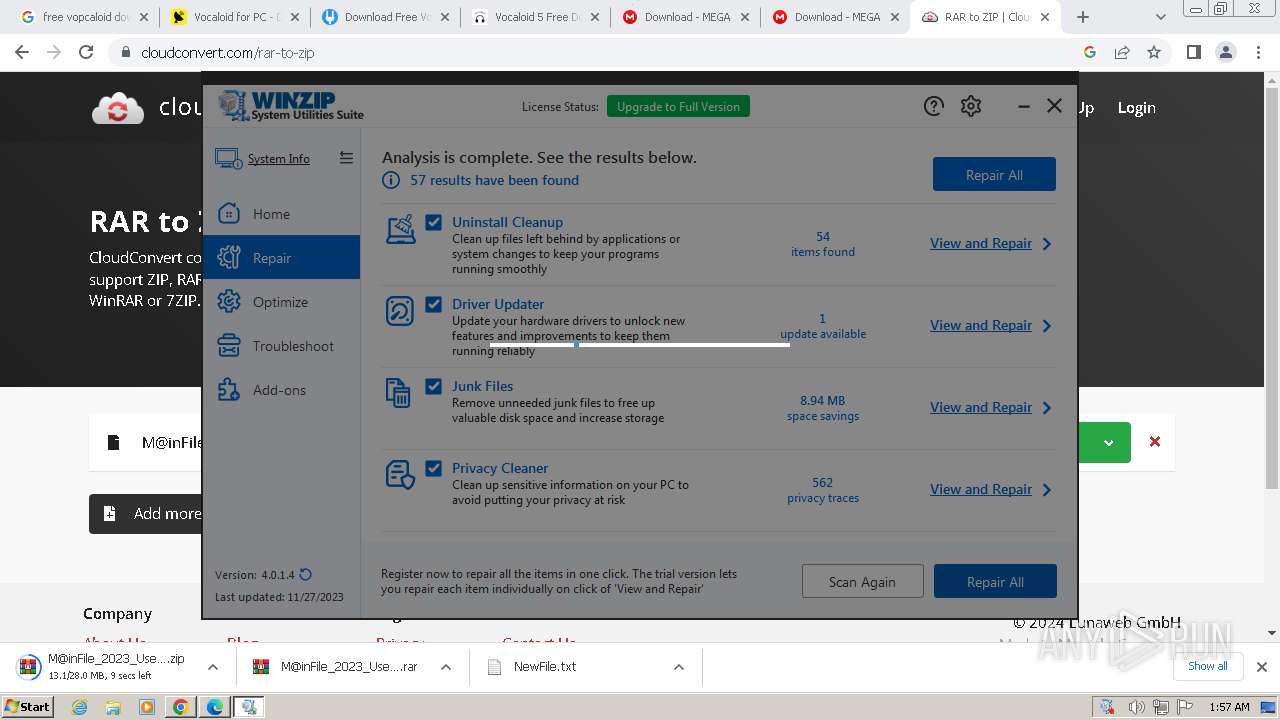Select Repair in WinZip sidebar
Image resolution: width=1280 pixels, height=720 pixels.
tap(281, 258)
